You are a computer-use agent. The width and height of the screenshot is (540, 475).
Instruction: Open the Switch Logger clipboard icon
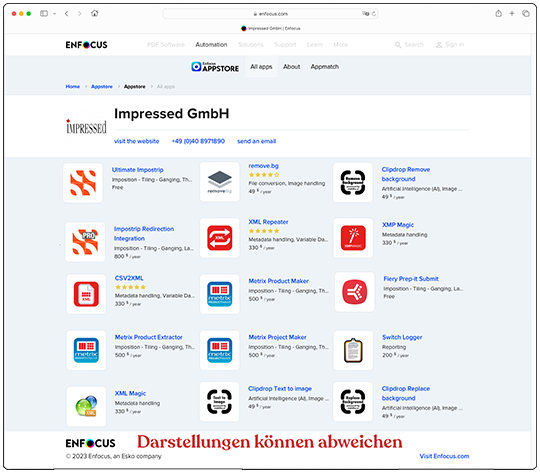[x=353, y=350]
